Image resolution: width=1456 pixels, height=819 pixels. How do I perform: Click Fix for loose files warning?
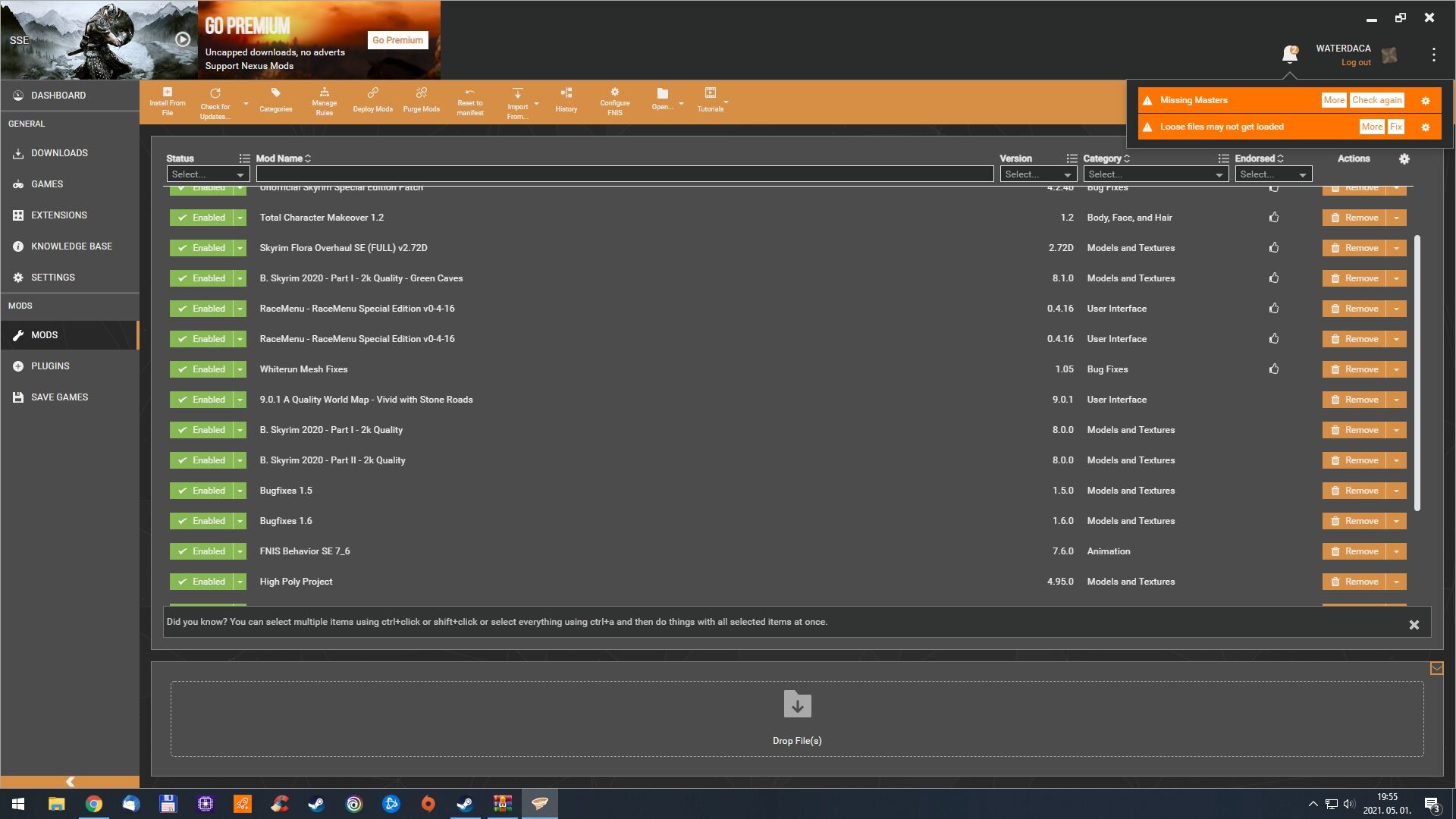1395,127
